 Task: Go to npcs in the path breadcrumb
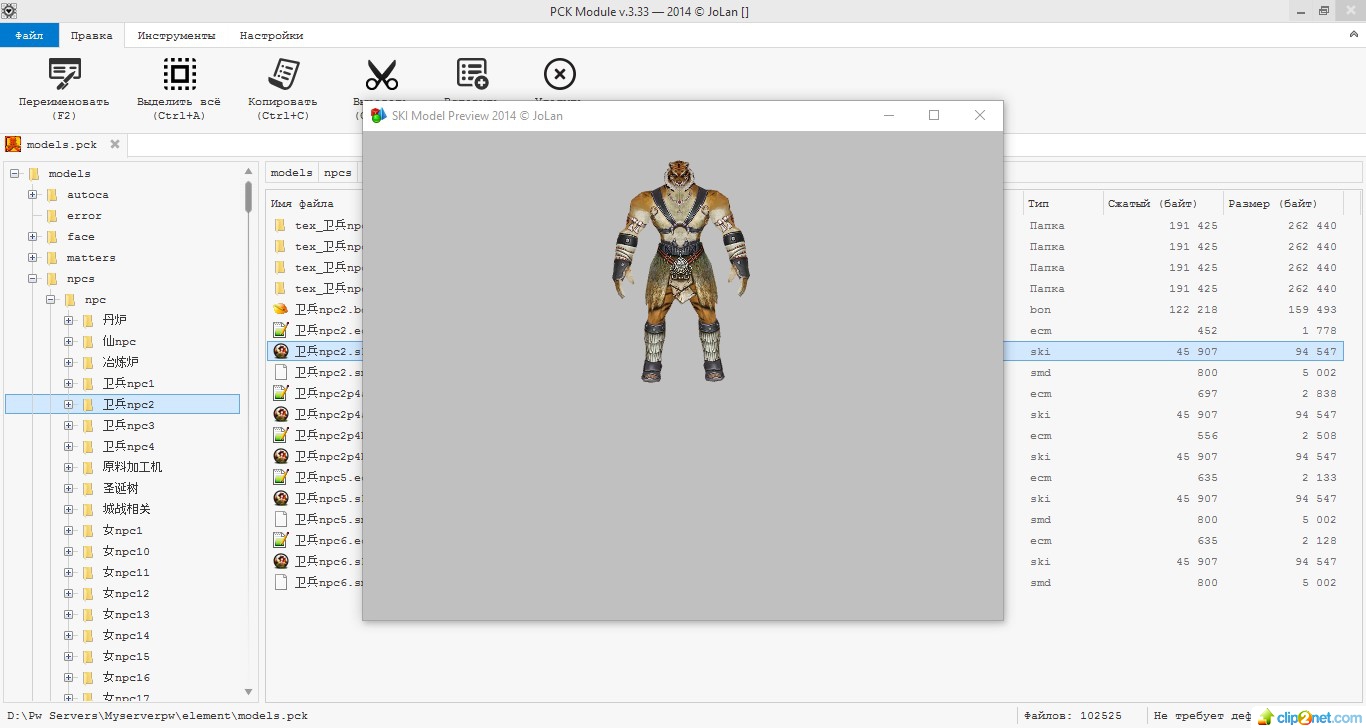pos(338,173)
